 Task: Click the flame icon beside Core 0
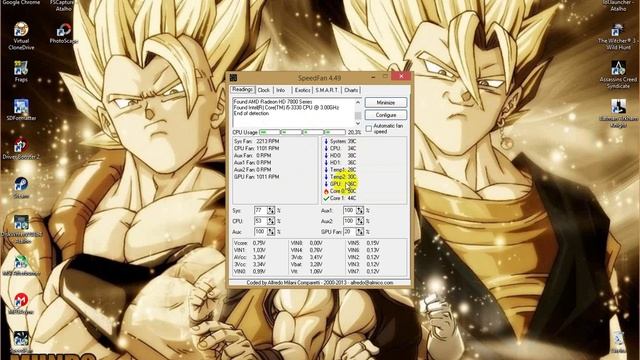(326, 191)
